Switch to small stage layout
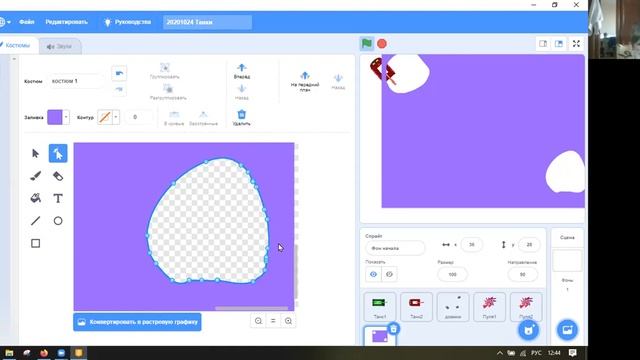This screenshot has height=360, width=640. [543, 44]
